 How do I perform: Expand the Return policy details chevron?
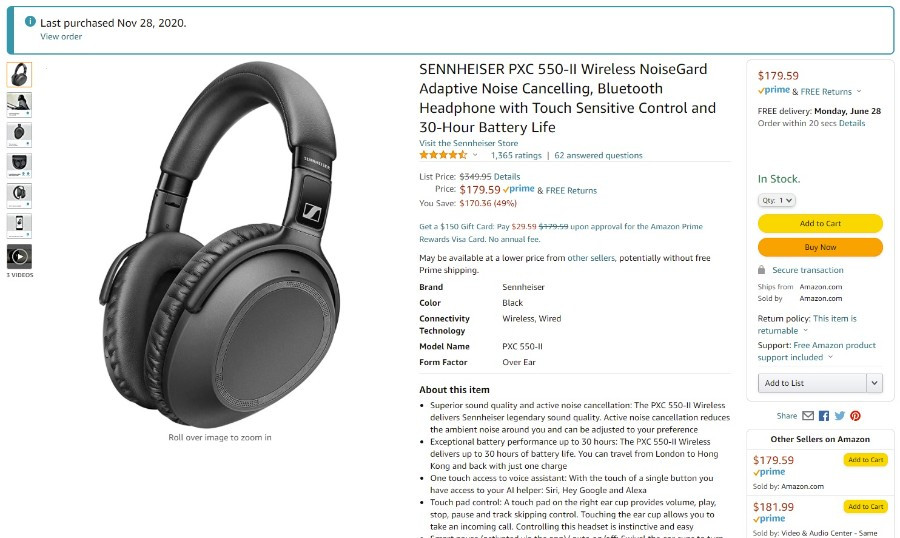click(x=805, y=331)
